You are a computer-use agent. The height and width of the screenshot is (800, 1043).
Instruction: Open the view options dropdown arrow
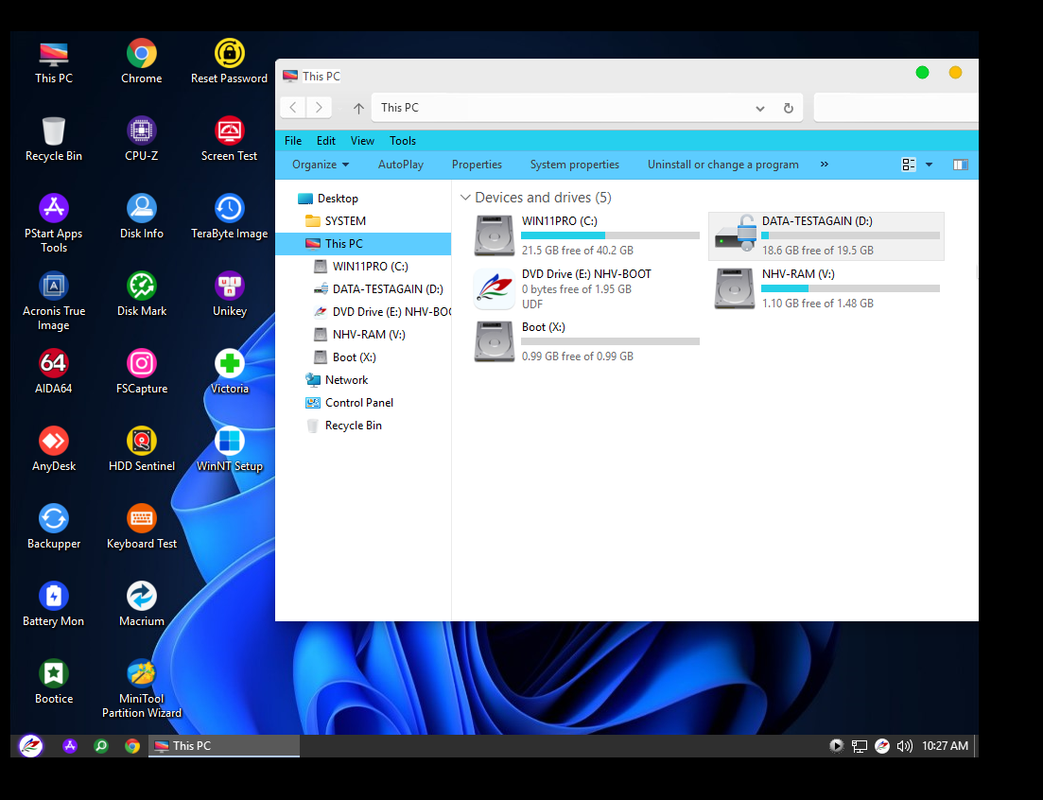(x=929, y=164)
